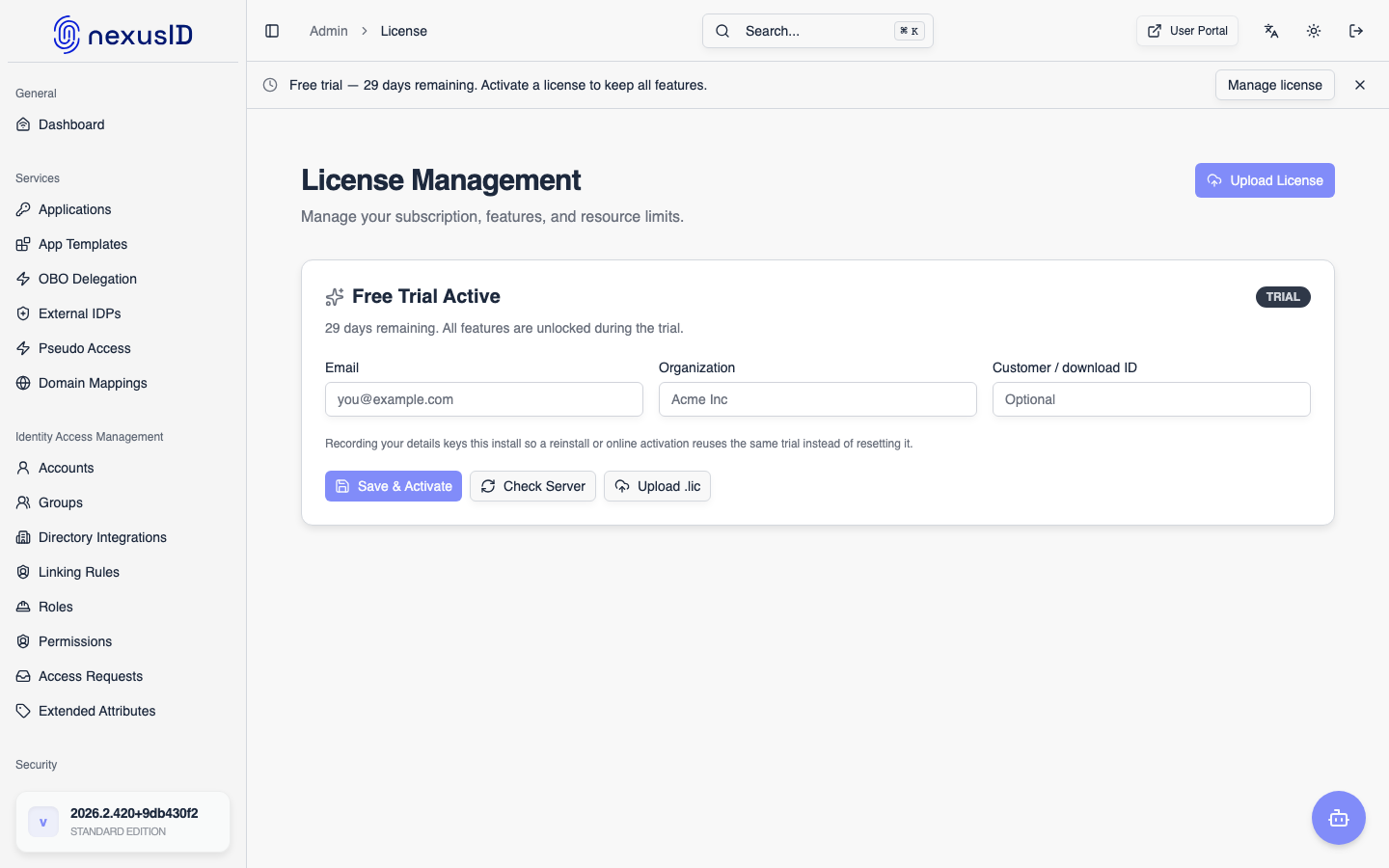Open Dashboard from the sidebar
Screen dimensions: 1389x868
click(x=123, y=124)
